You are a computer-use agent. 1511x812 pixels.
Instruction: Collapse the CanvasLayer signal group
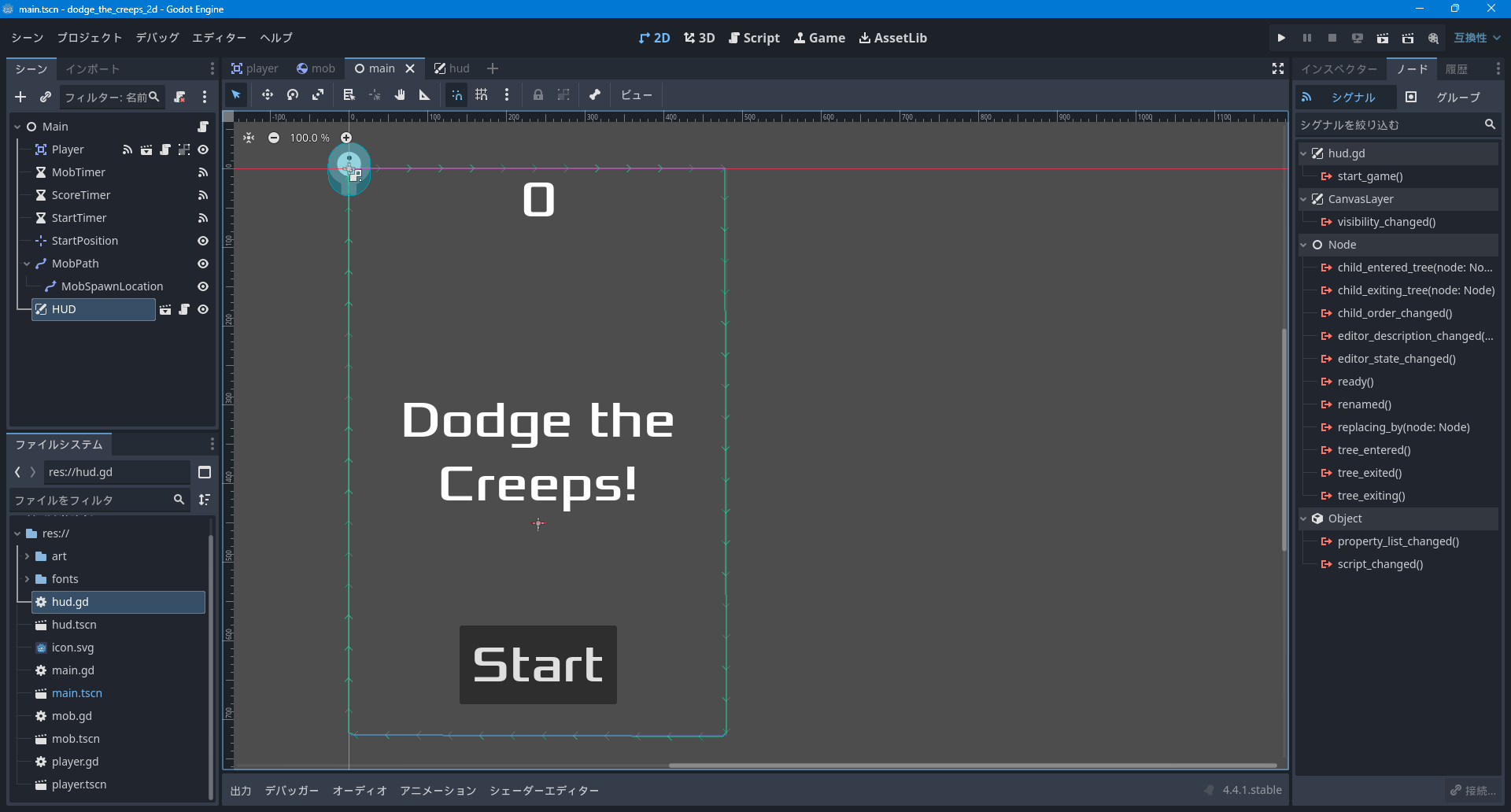[x=1304, y=199]
